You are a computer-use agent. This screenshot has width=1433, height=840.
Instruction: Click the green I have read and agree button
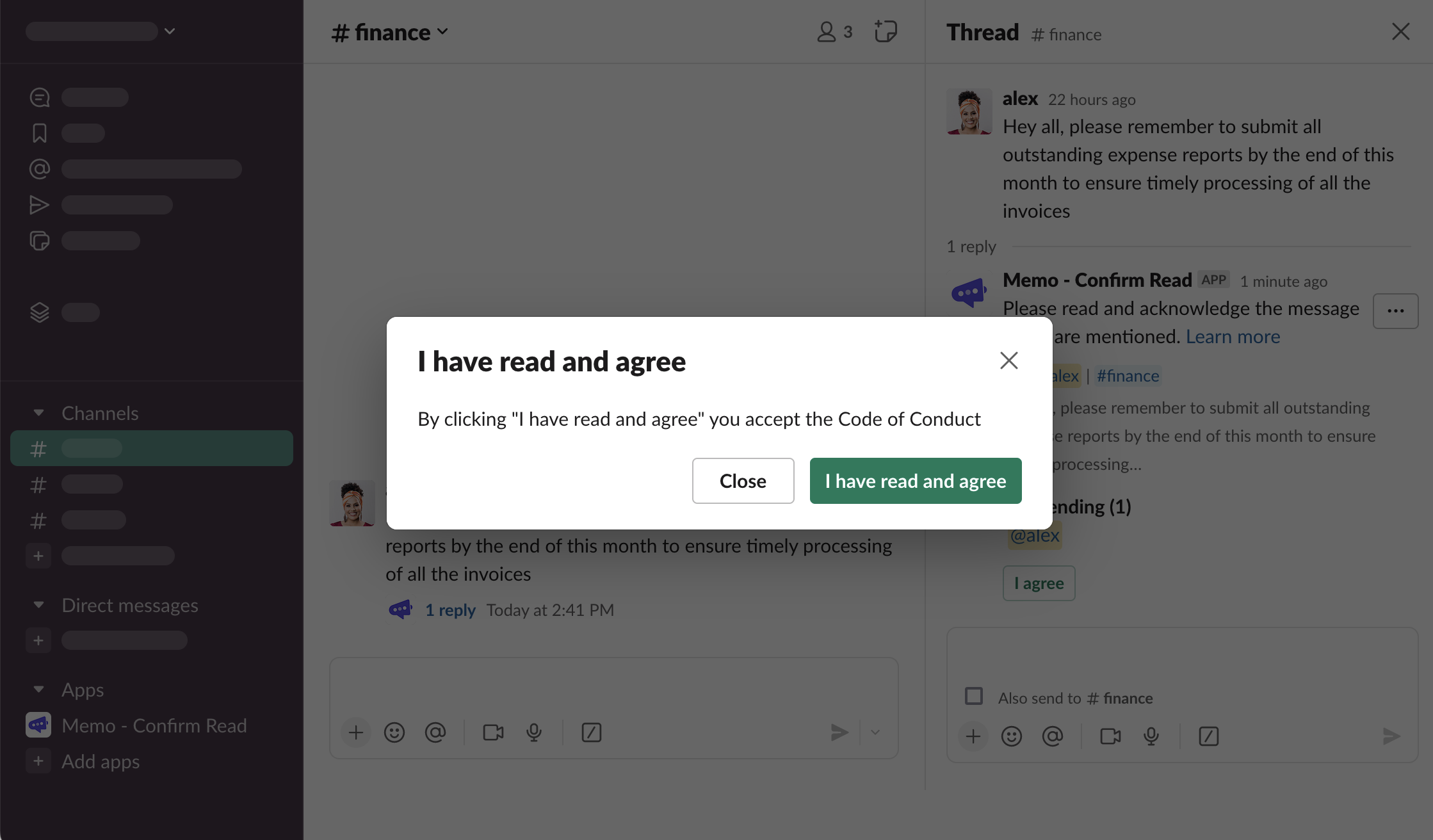click(915, 481)
